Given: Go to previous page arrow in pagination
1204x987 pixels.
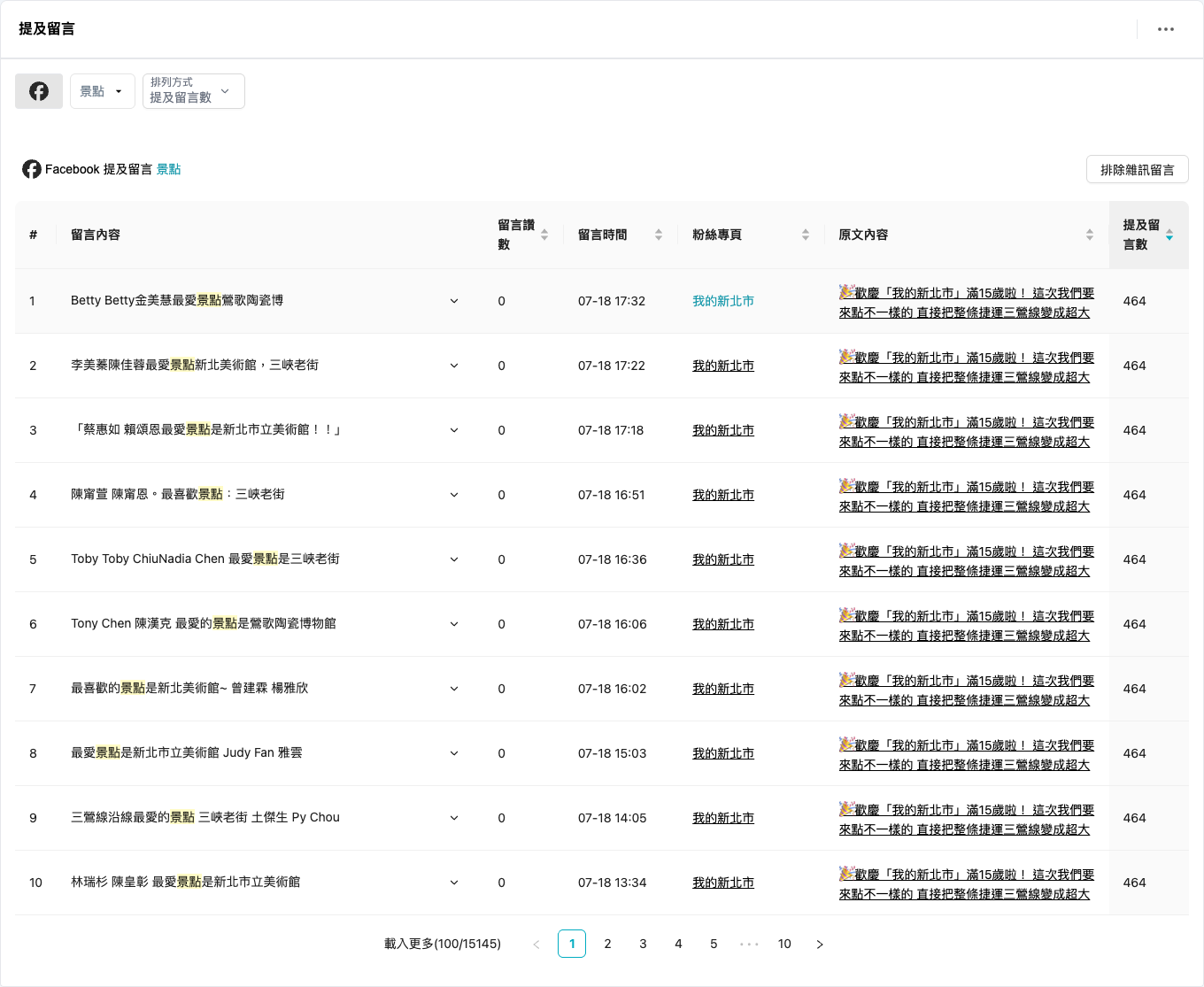Looking at the screenshot, I should tap(536, 945).
